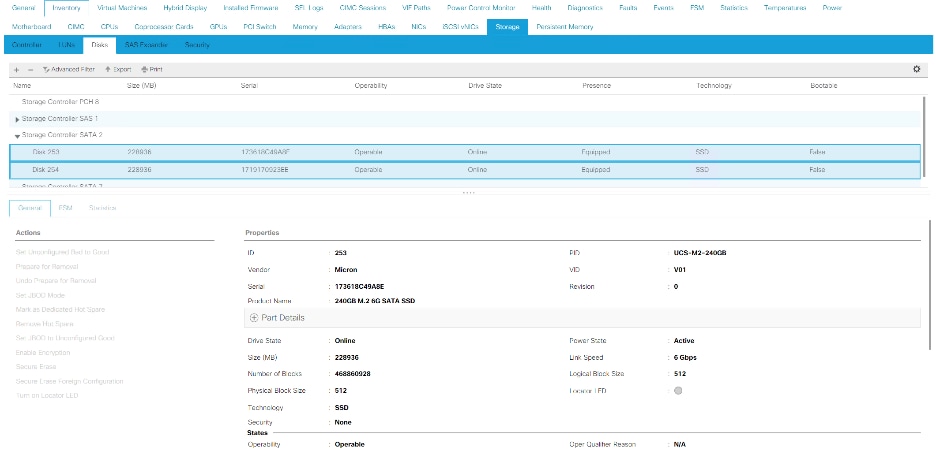This screenshot has height=458, width=936.
Task: Select the NICs tab
Action: (419, 27)
